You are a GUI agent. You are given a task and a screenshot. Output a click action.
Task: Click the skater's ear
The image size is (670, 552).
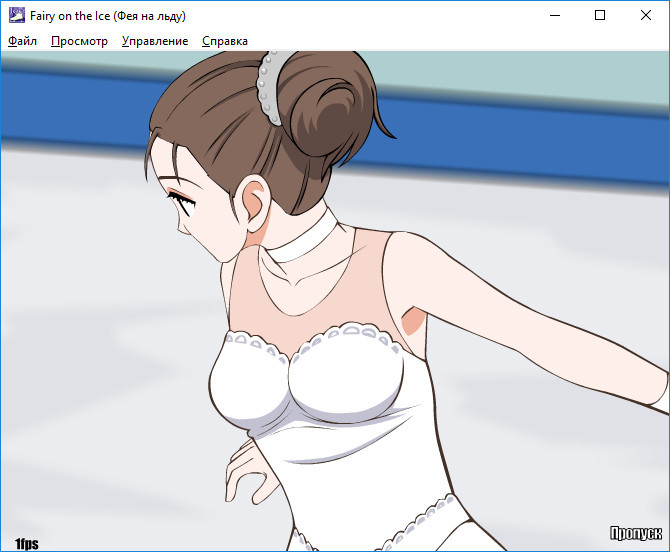point(253,205)
